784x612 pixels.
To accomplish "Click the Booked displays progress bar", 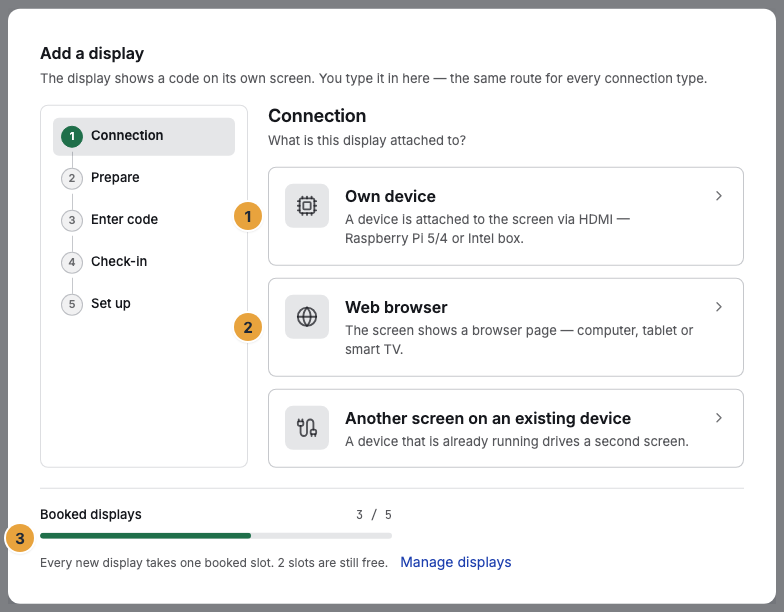I will pos(216,536).
